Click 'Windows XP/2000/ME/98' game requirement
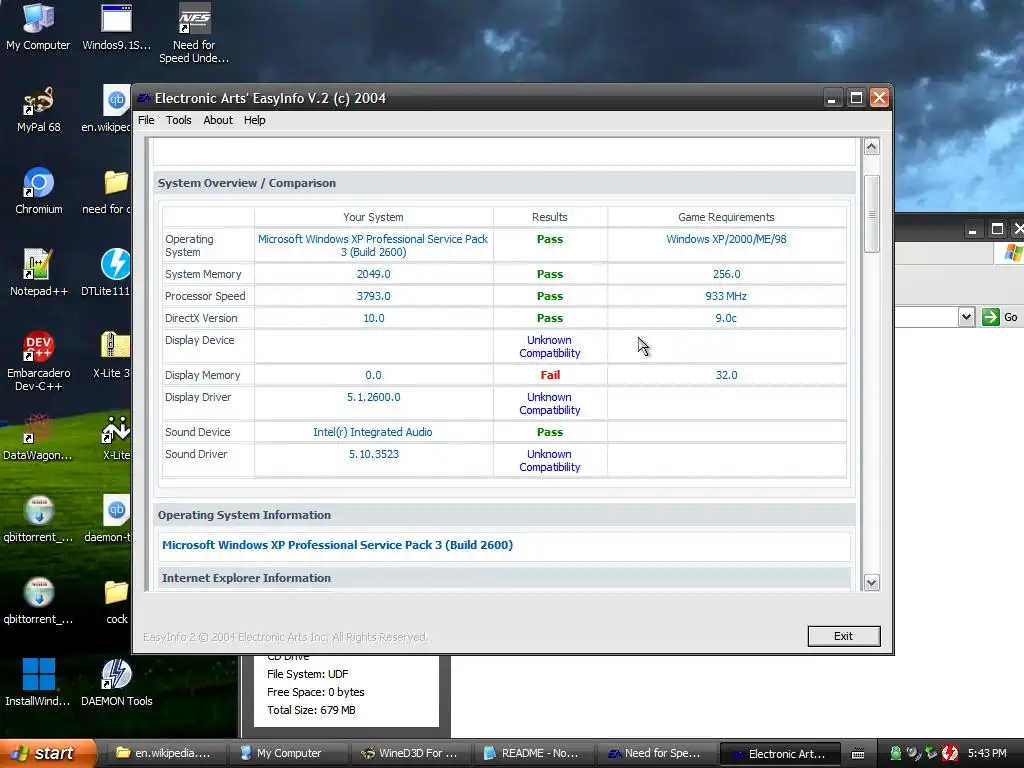Screen dimensions: 1024x768 tap(726, 239)
